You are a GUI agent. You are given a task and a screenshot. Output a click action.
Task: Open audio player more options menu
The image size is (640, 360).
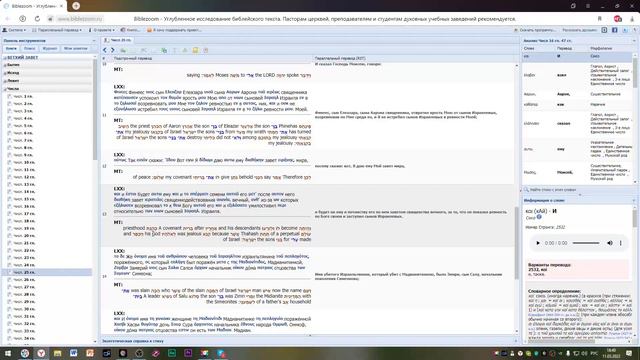[x=620, y=243]
